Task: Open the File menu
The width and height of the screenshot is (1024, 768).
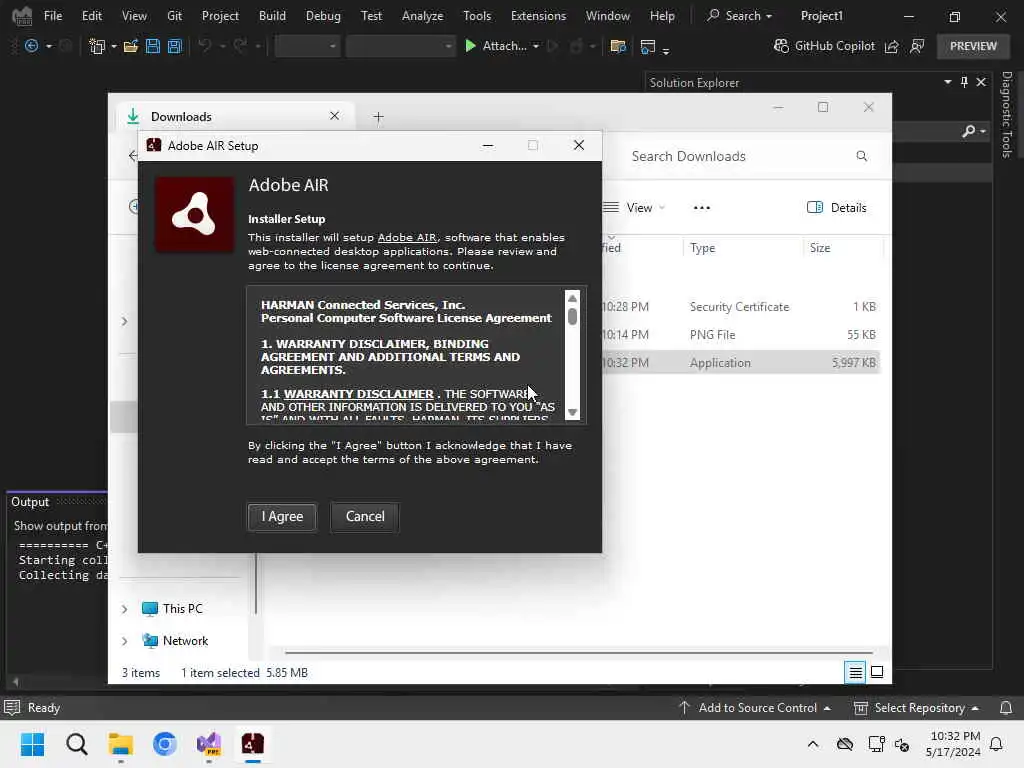Action: (53, 16)
